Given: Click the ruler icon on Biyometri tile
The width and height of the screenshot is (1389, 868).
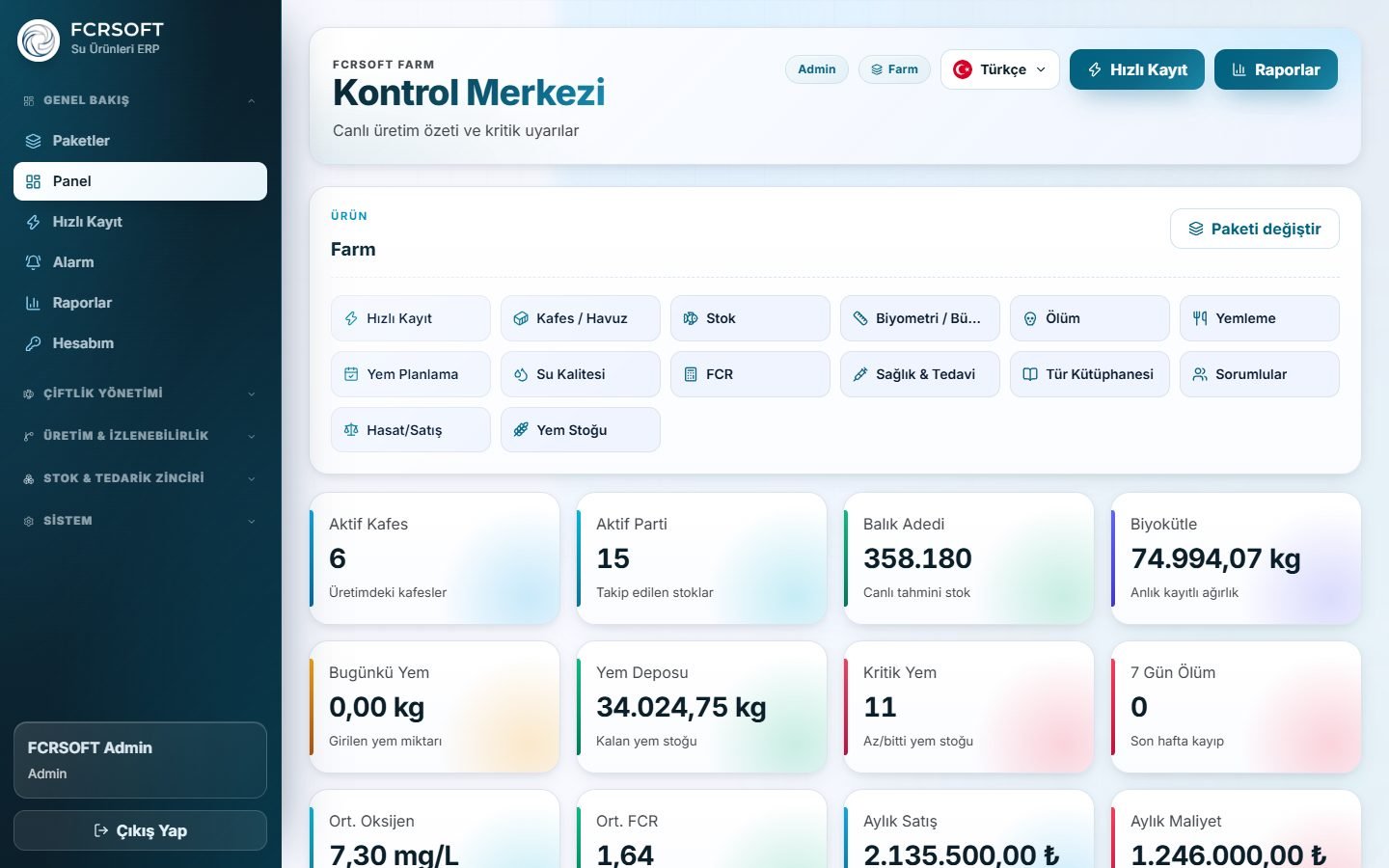Looking at the screenshot, I should [860, 318].
